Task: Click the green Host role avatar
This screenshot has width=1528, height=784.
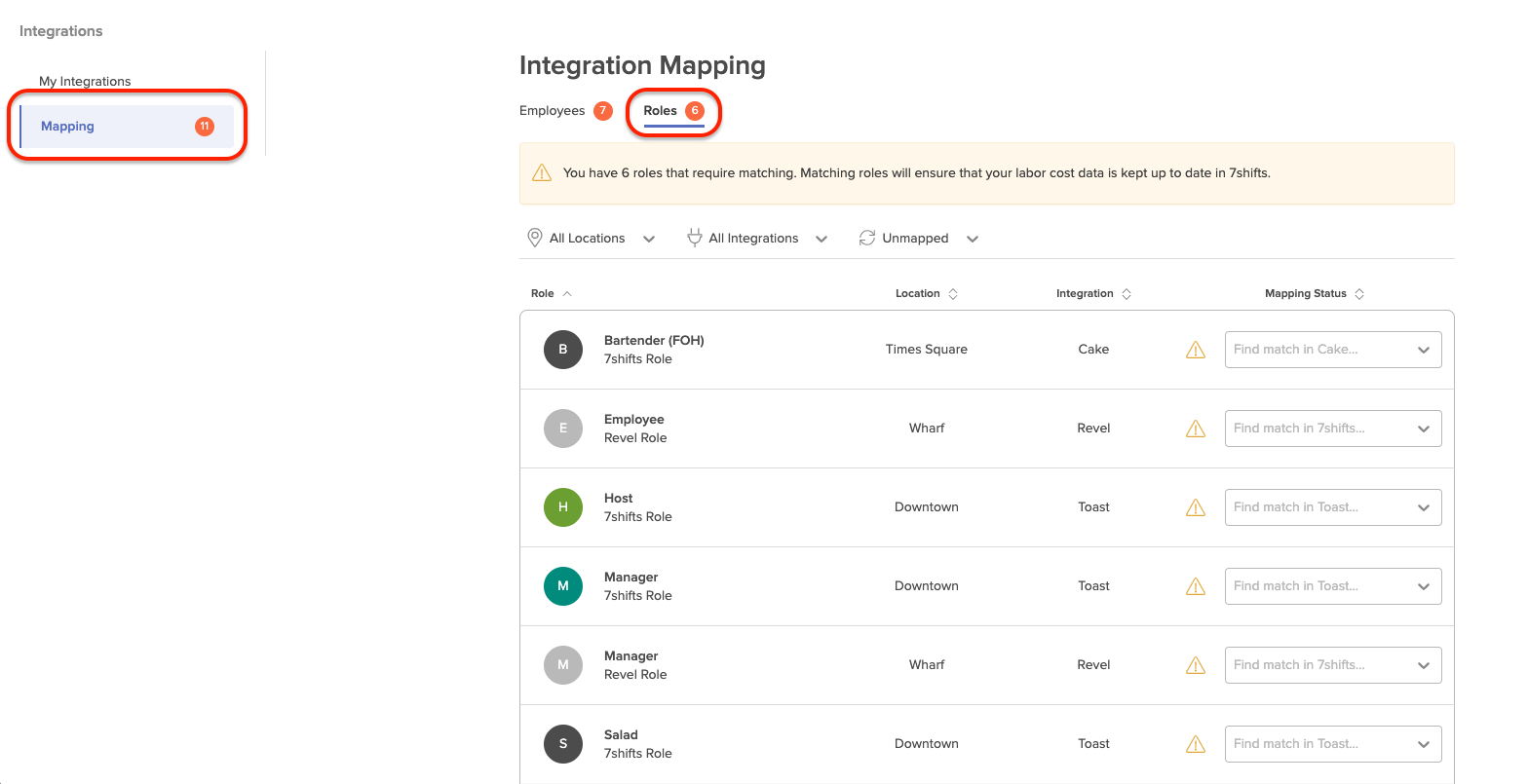Action: click(x=562, y=507)
